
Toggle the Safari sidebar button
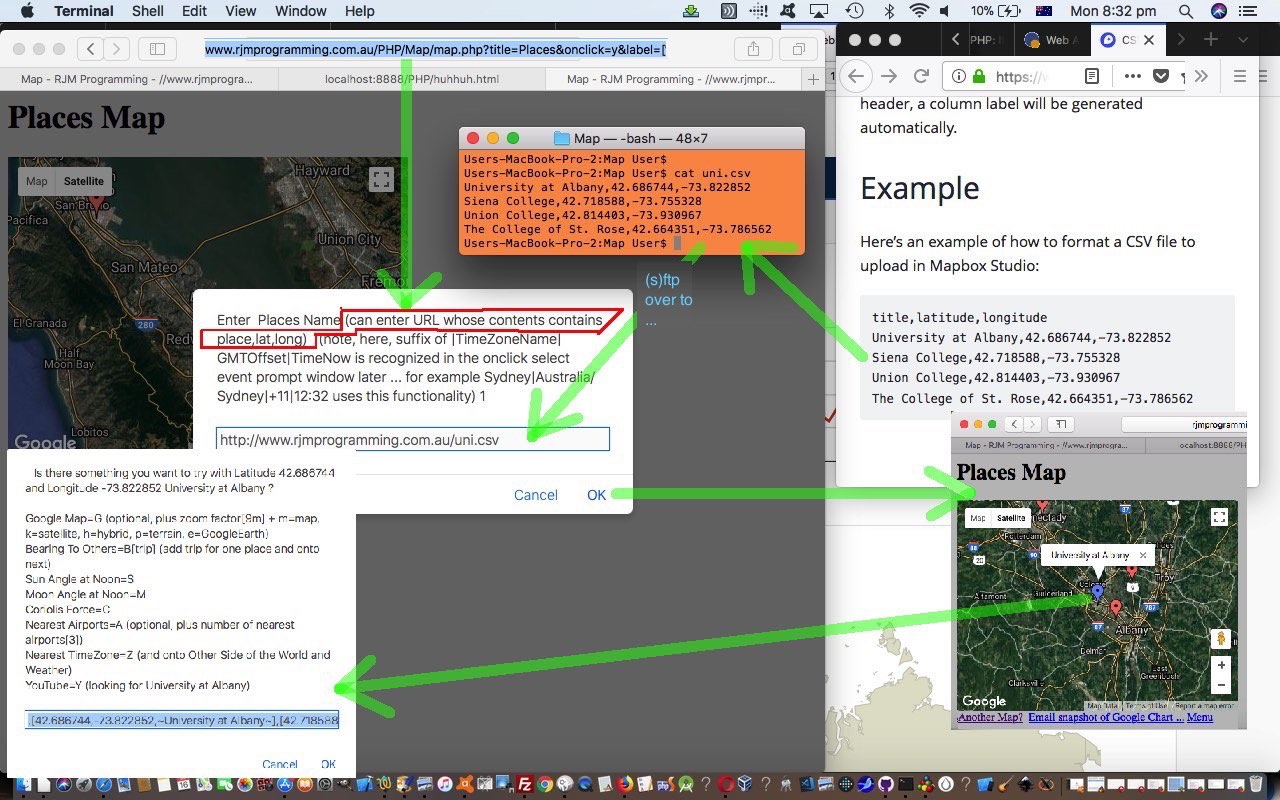click(x=157, y=49)
